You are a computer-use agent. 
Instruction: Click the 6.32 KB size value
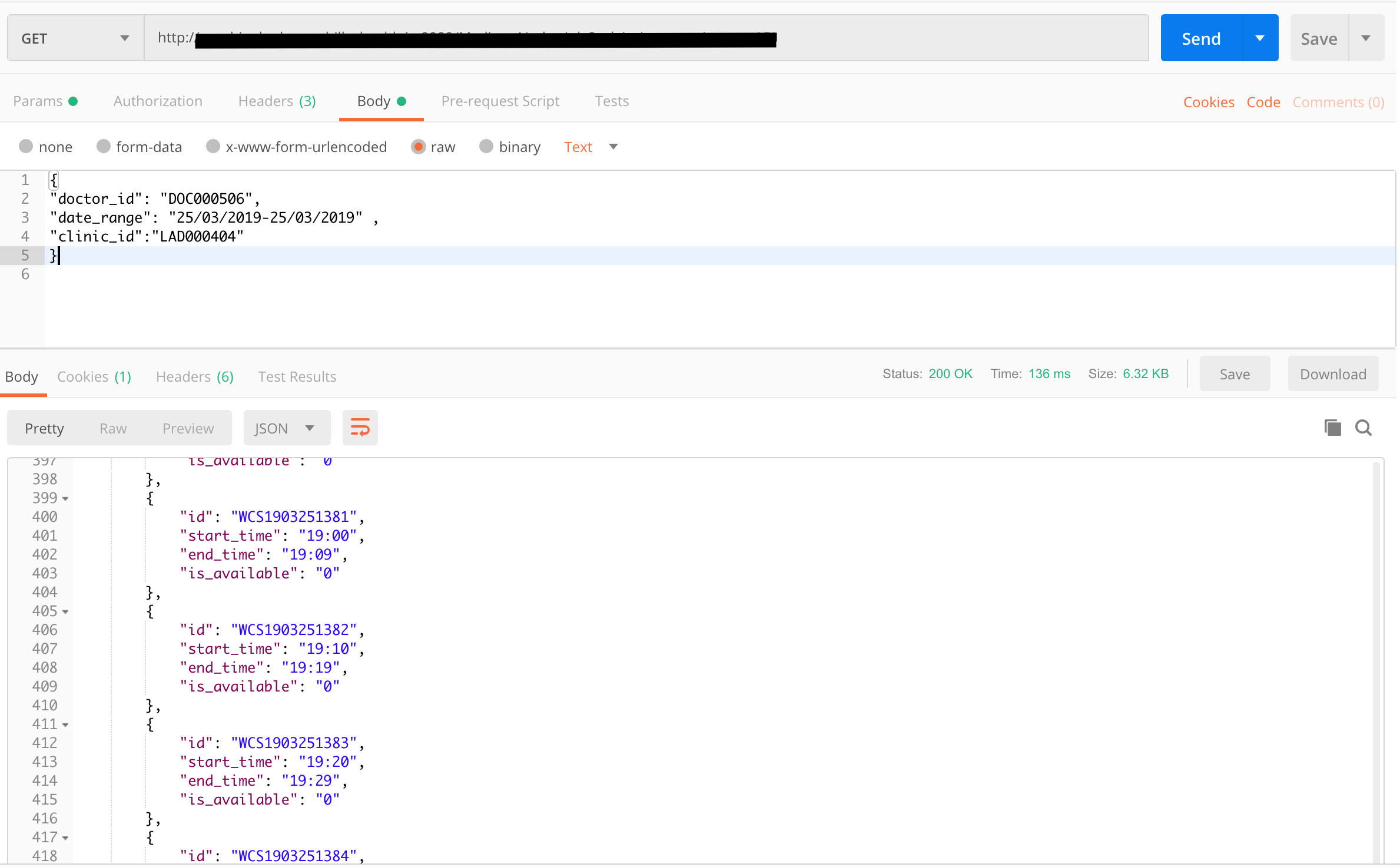(x=1146, y=374)
